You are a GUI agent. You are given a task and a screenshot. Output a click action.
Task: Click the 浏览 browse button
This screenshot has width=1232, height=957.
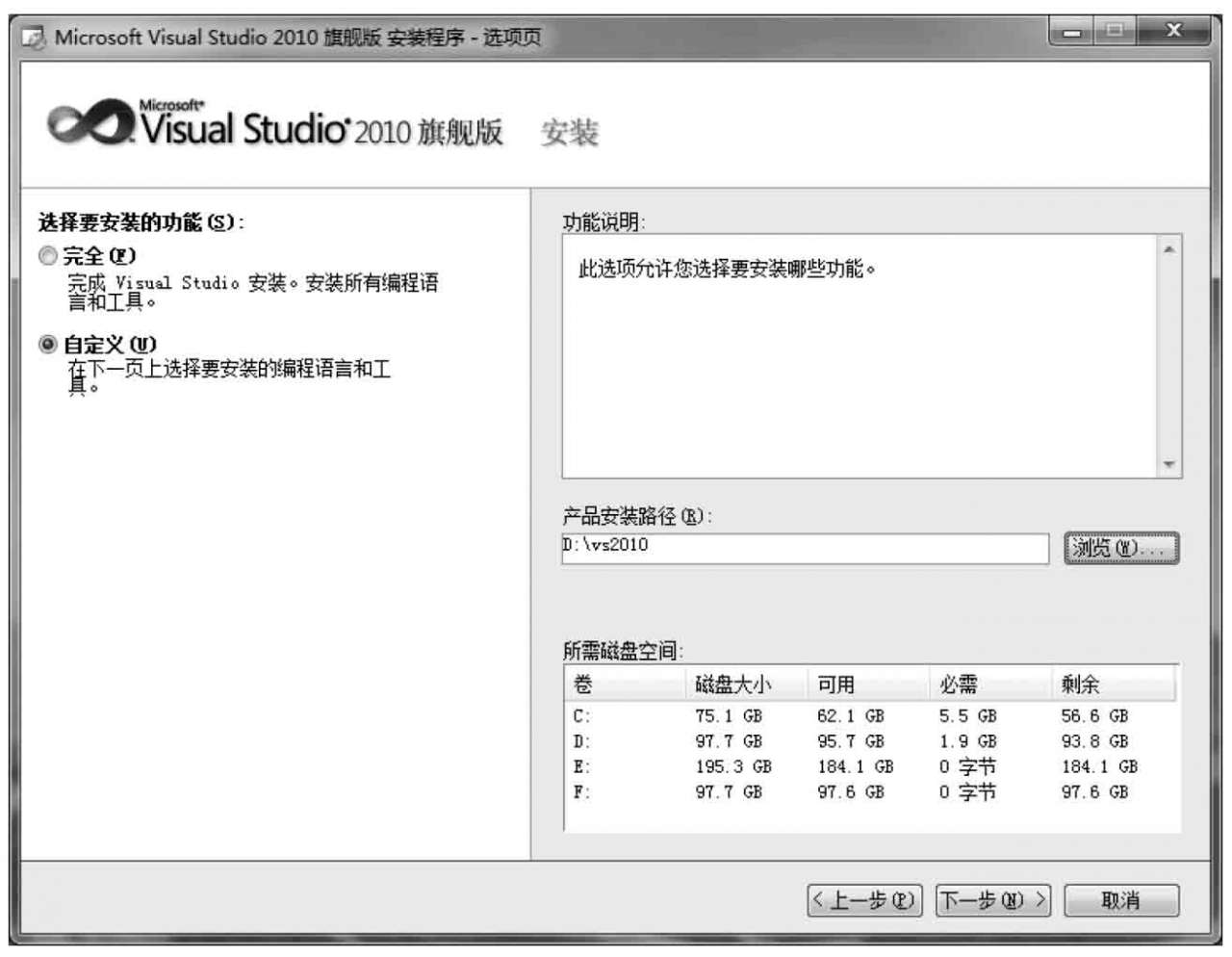(x=1121, y=548)
